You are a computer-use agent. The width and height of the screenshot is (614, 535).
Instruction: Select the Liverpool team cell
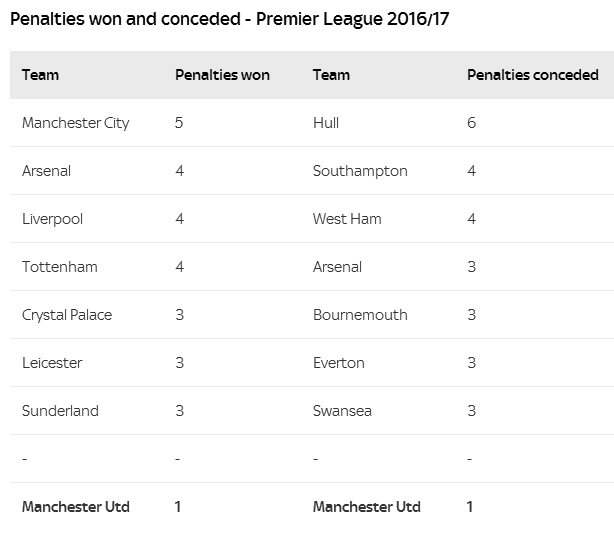[52, 219]
